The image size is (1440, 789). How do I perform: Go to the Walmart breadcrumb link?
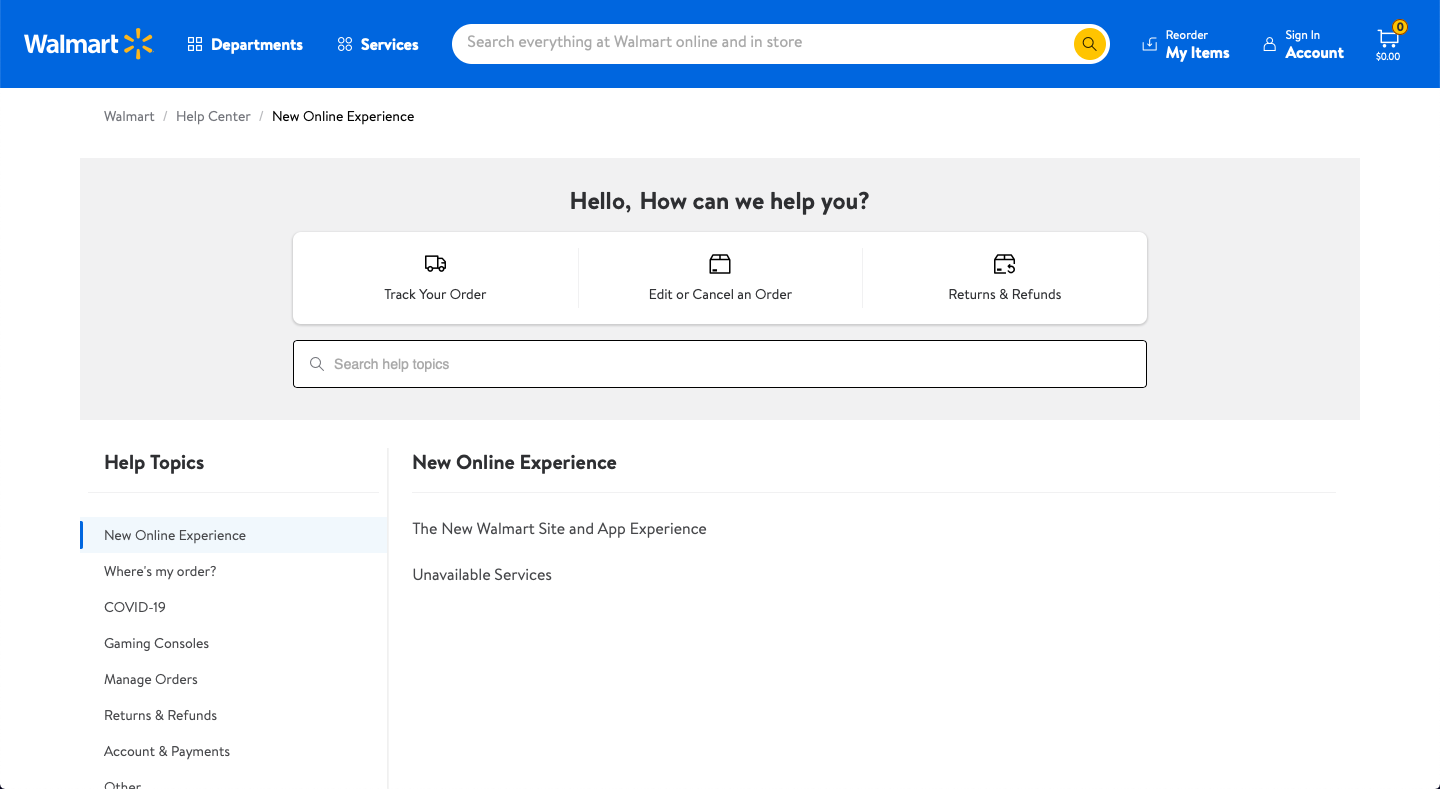(129, 116)
